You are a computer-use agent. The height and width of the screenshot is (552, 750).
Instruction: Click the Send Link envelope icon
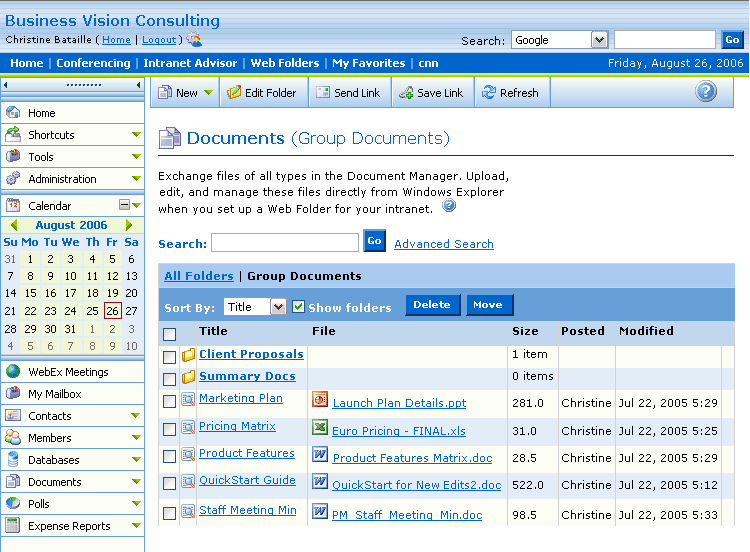(322, 93)
